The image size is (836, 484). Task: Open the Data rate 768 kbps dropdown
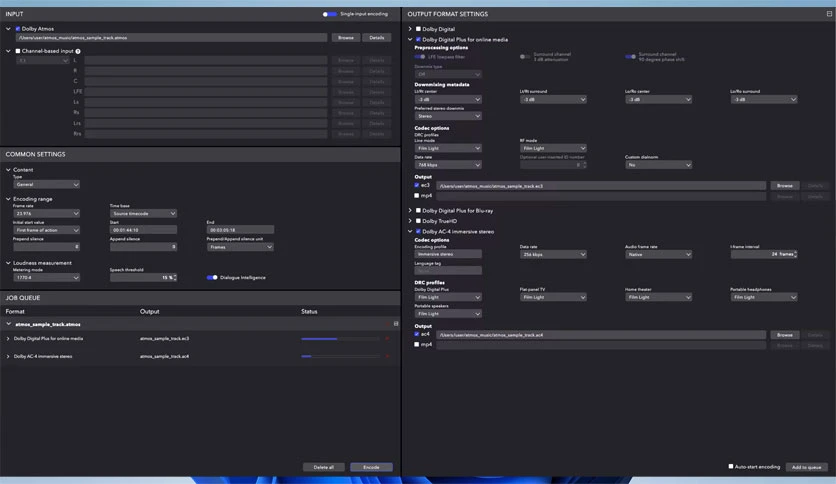tap(448, 165)
